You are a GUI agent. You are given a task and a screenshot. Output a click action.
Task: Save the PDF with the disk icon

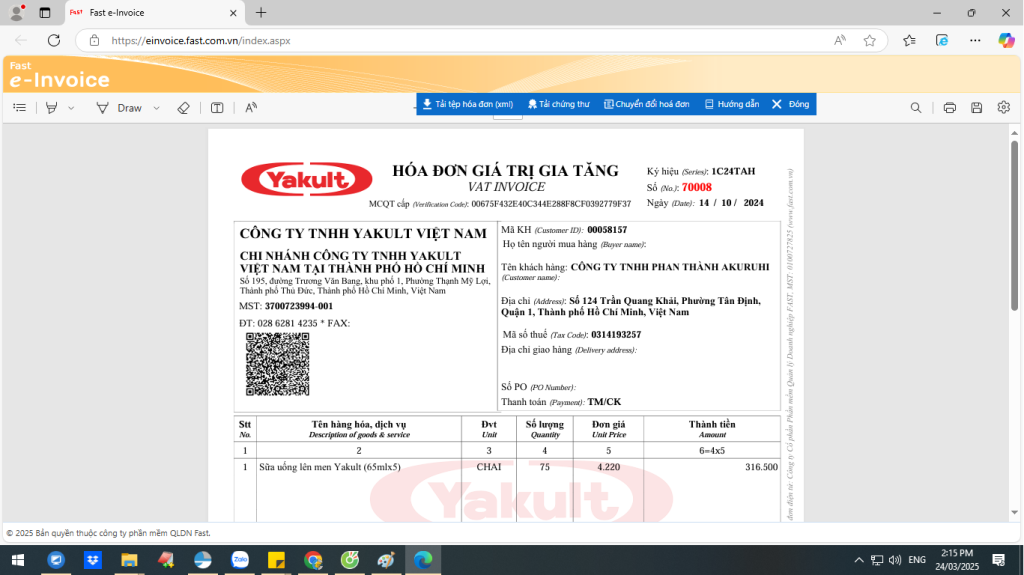[x=976, y=108]
